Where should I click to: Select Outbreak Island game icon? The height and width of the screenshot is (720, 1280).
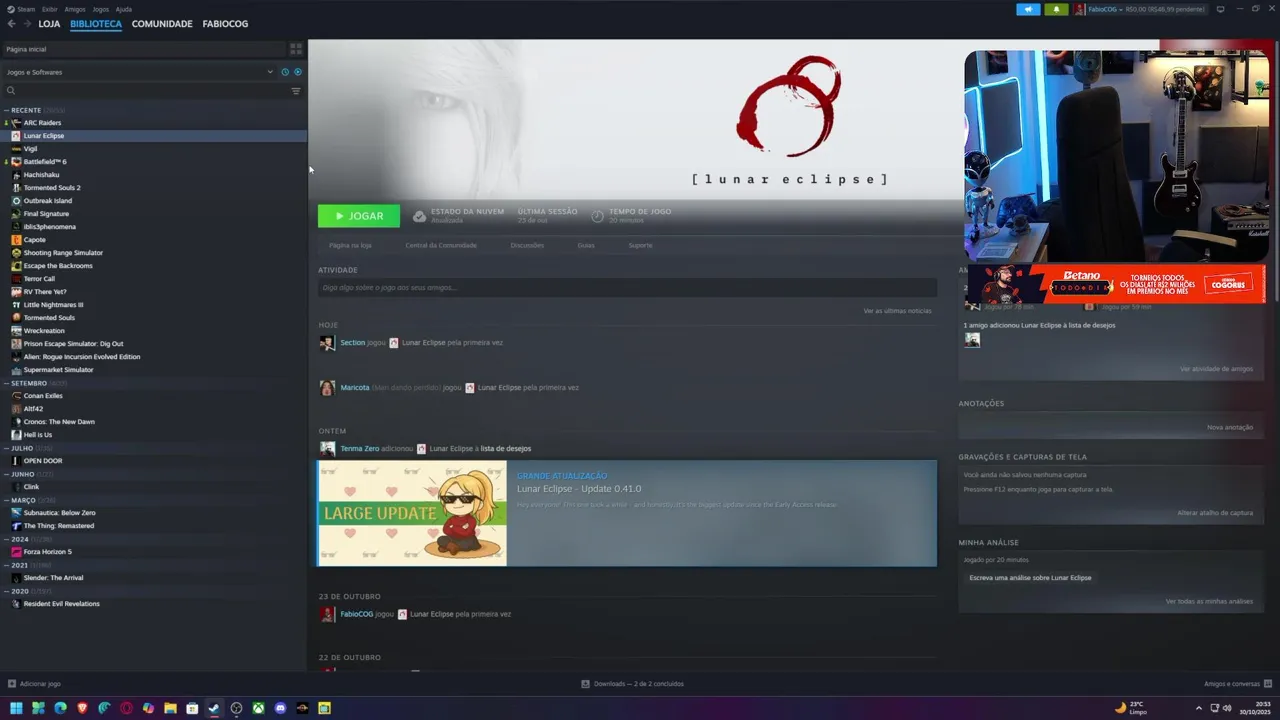click(x=16, y=201)
